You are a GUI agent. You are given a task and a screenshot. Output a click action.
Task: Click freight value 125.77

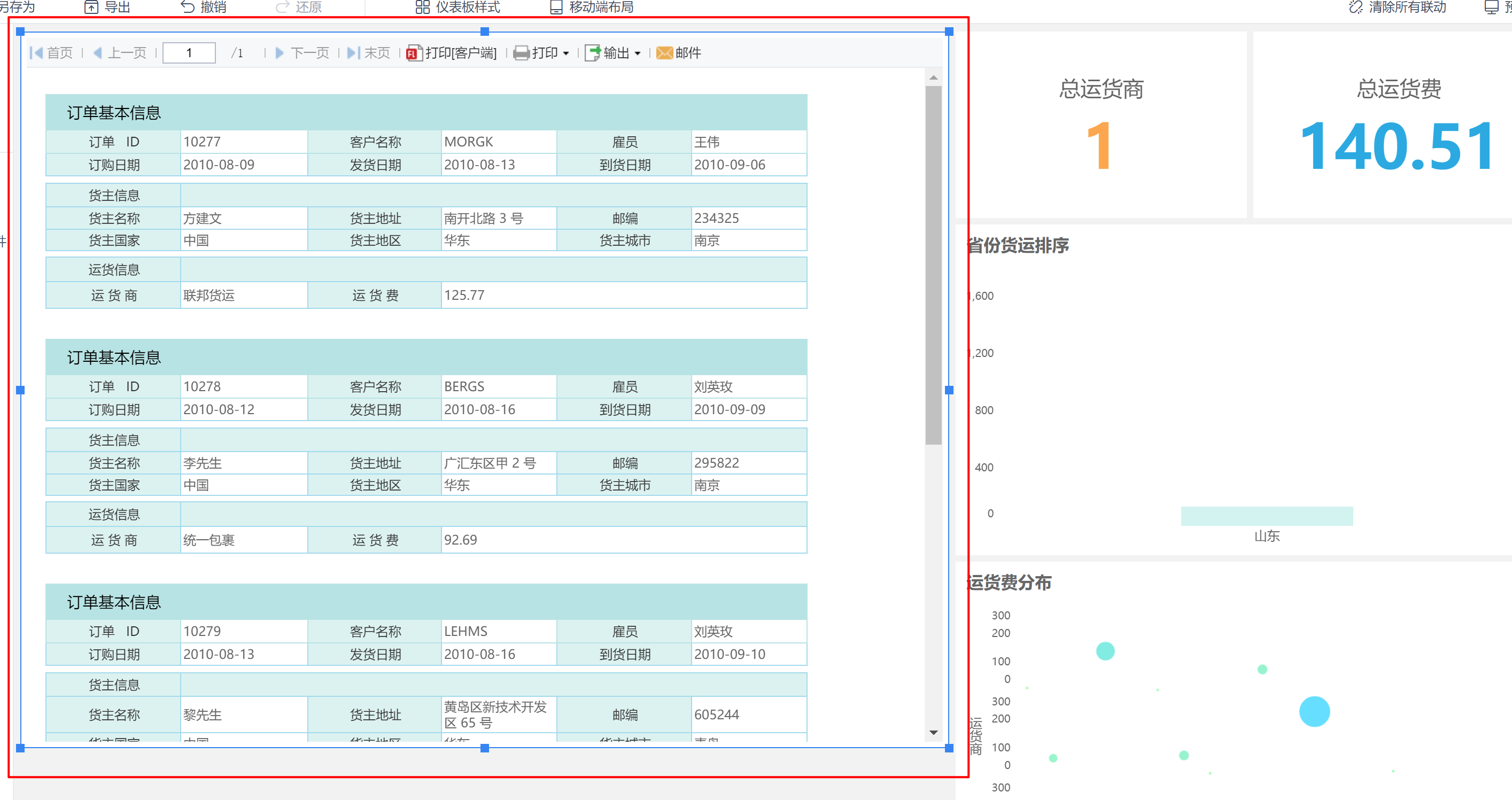point(624,295)
